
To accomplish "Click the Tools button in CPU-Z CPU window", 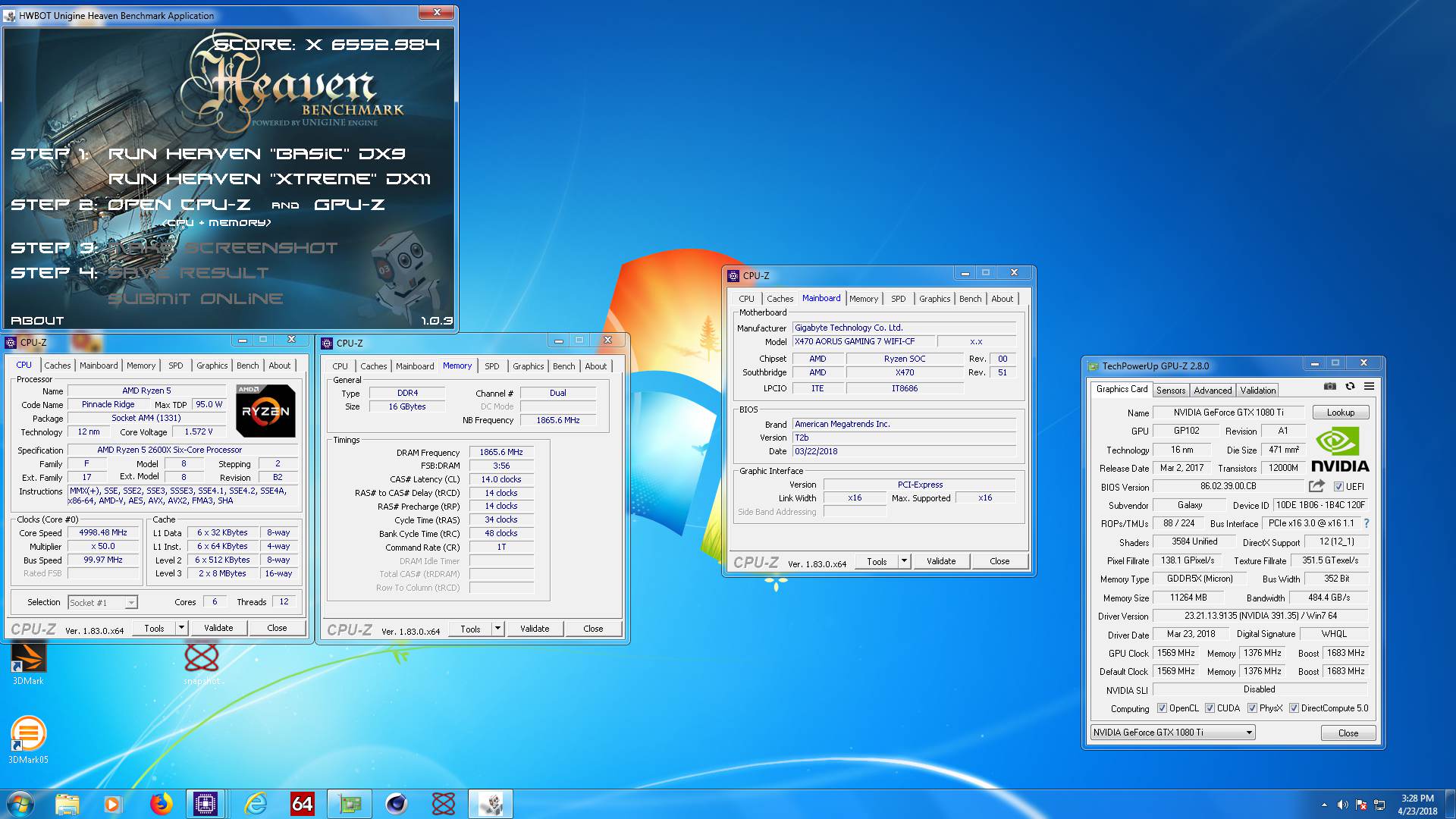I will [154, 628].
